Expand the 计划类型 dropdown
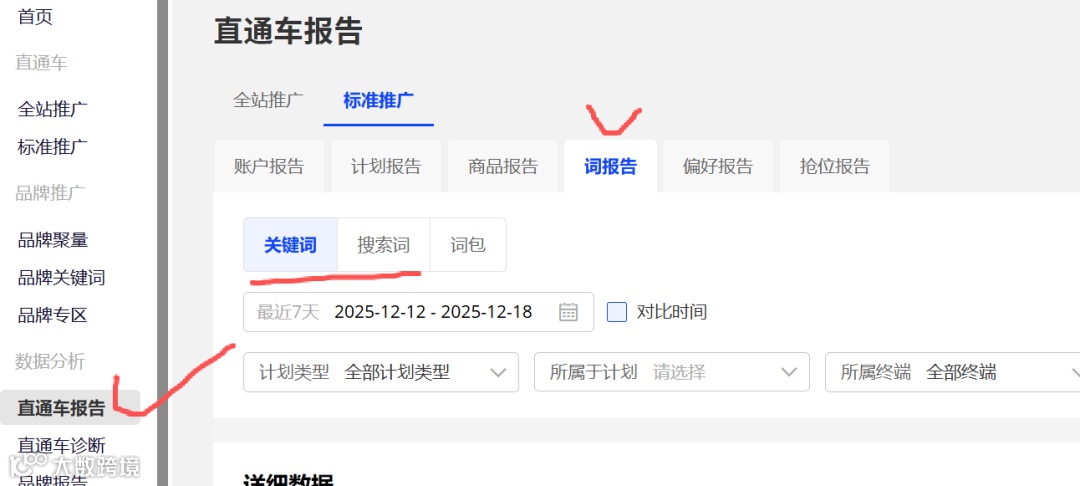 (381, 372)
